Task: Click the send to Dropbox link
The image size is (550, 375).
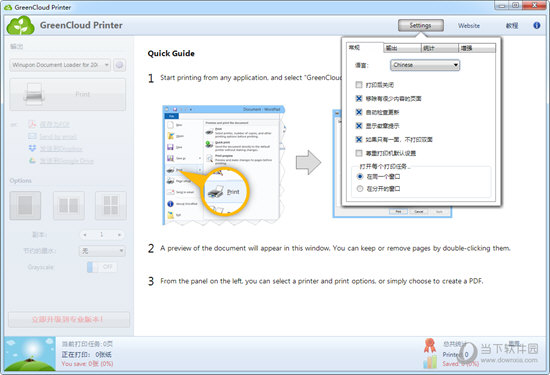Action: [61, 149]
